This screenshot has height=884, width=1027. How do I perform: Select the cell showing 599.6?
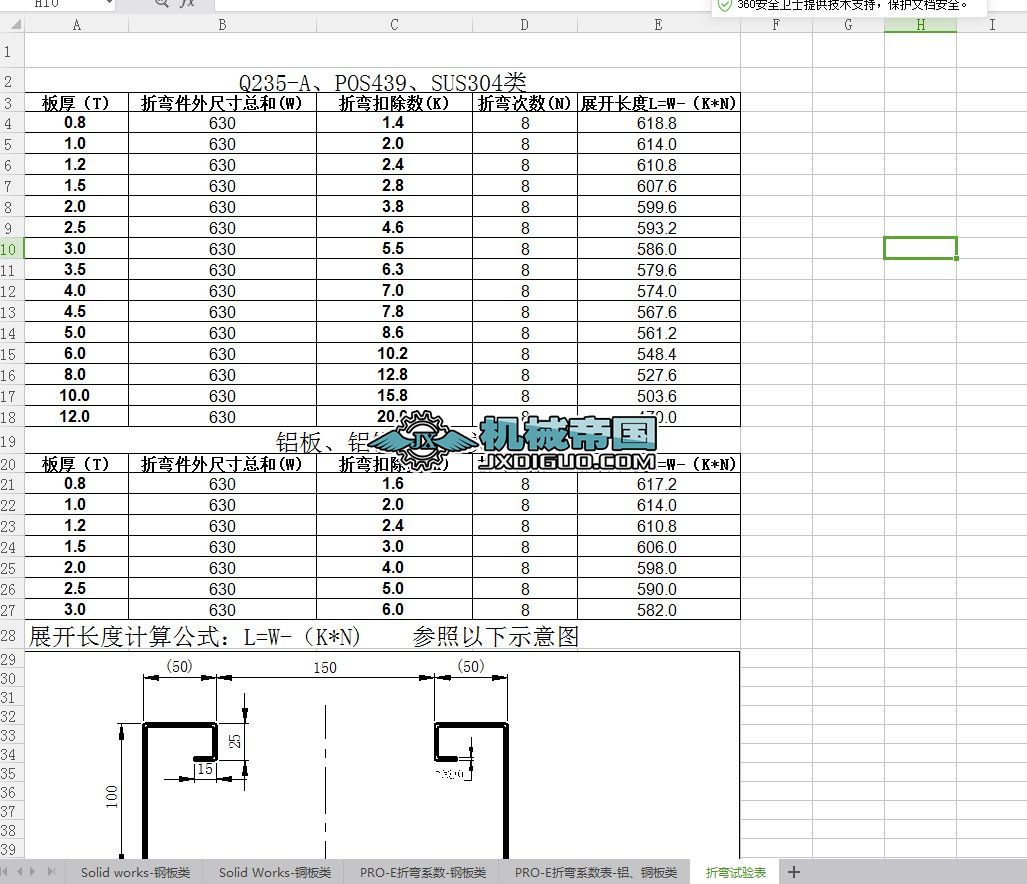[658, 207]
